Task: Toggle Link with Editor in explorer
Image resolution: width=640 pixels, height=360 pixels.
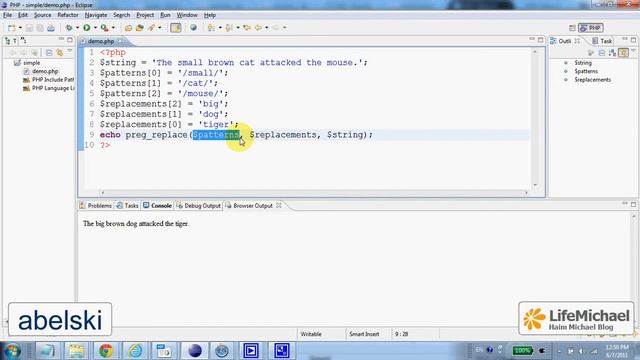Action: click(x=60, y=53)
